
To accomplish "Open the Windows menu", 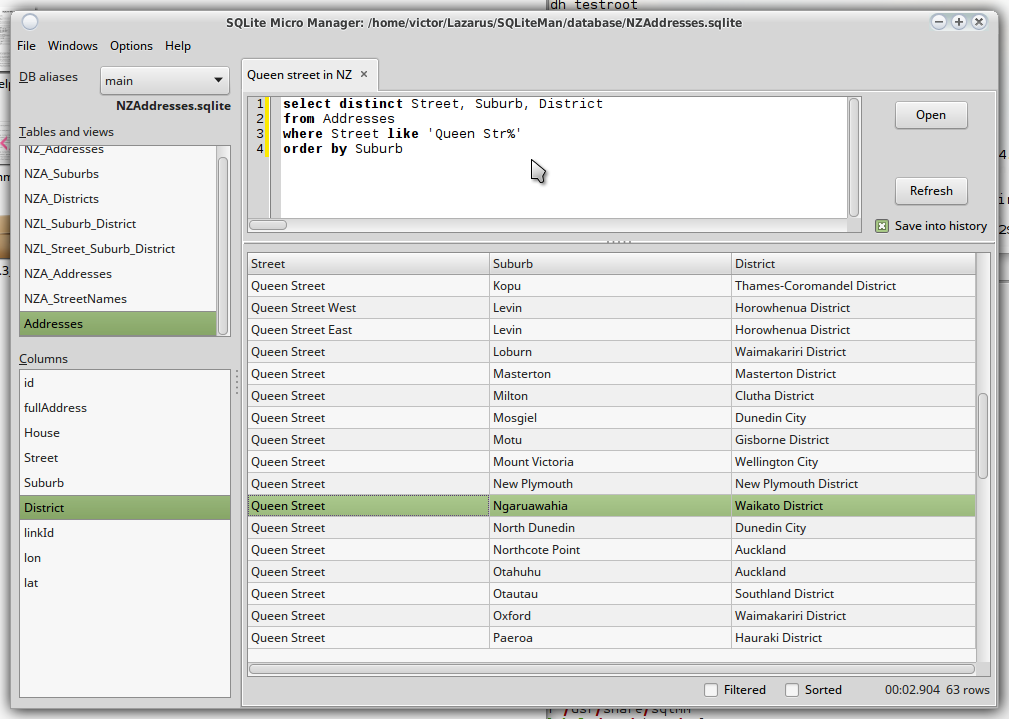I will [x=72, y=45].
